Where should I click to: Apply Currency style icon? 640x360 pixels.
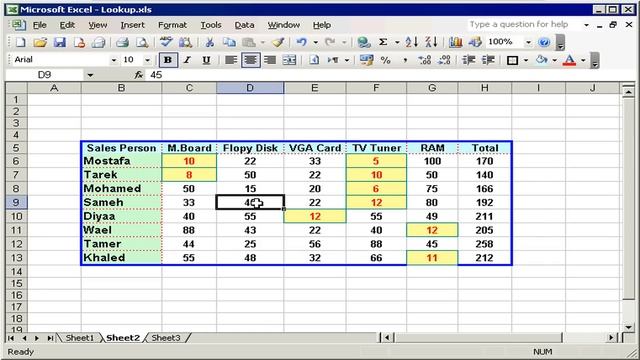tap(366, 60)
